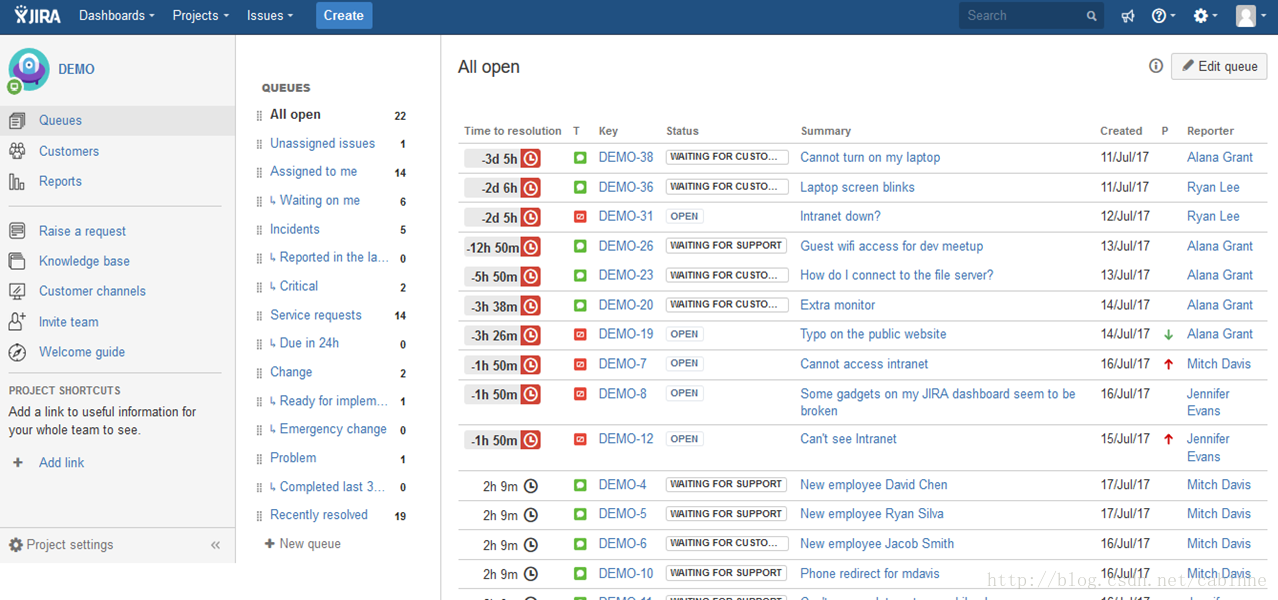Click the Raise a request icon
Image resolution: width=1278 pixels, height=600 pixels.
pos(17,231)
